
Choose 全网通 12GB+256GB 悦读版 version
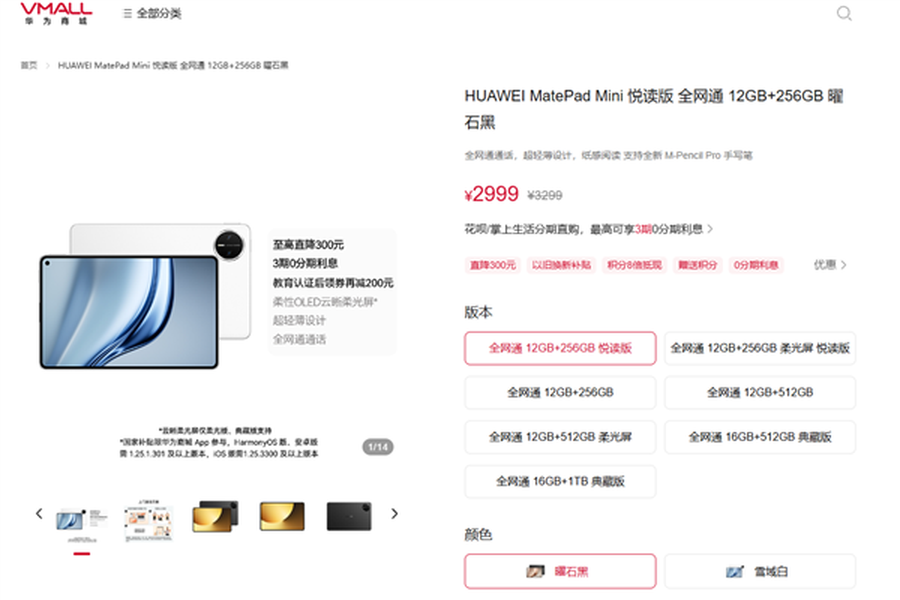[560, 348]
